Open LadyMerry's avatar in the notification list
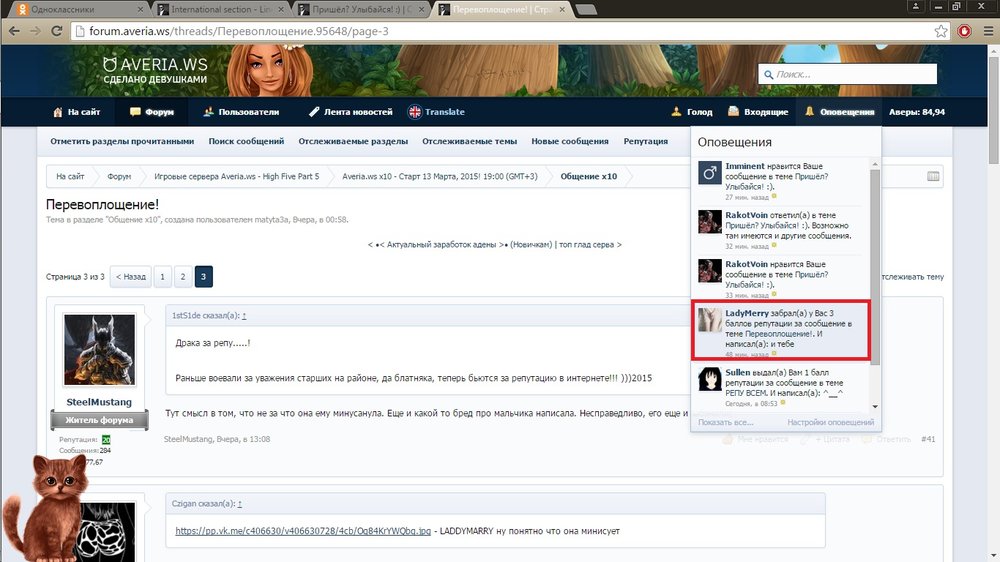 [x=710, y=321]
